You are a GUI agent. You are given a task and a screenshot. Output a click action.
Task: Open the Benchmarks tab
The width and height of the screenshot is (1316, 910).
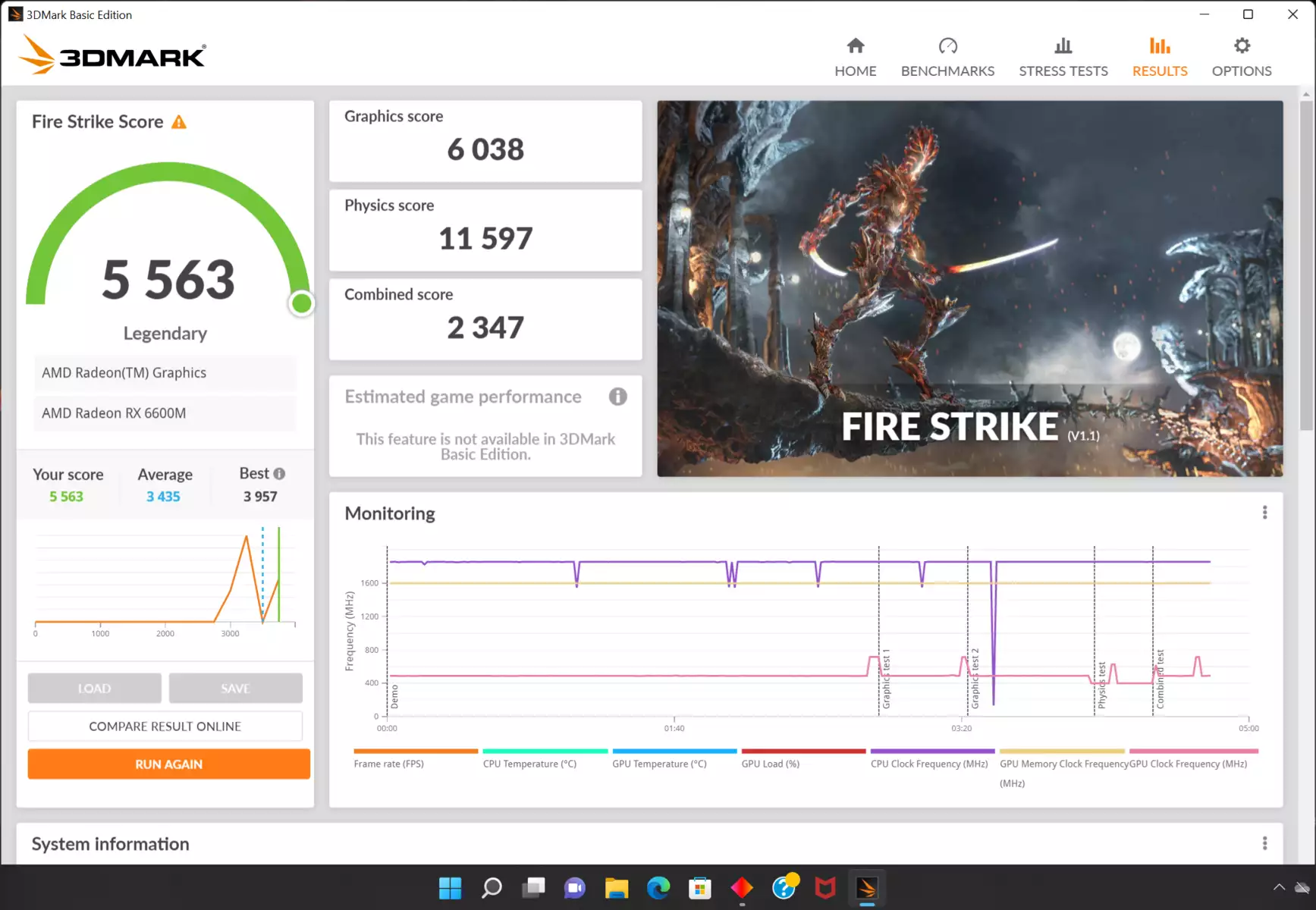(947, 58)
